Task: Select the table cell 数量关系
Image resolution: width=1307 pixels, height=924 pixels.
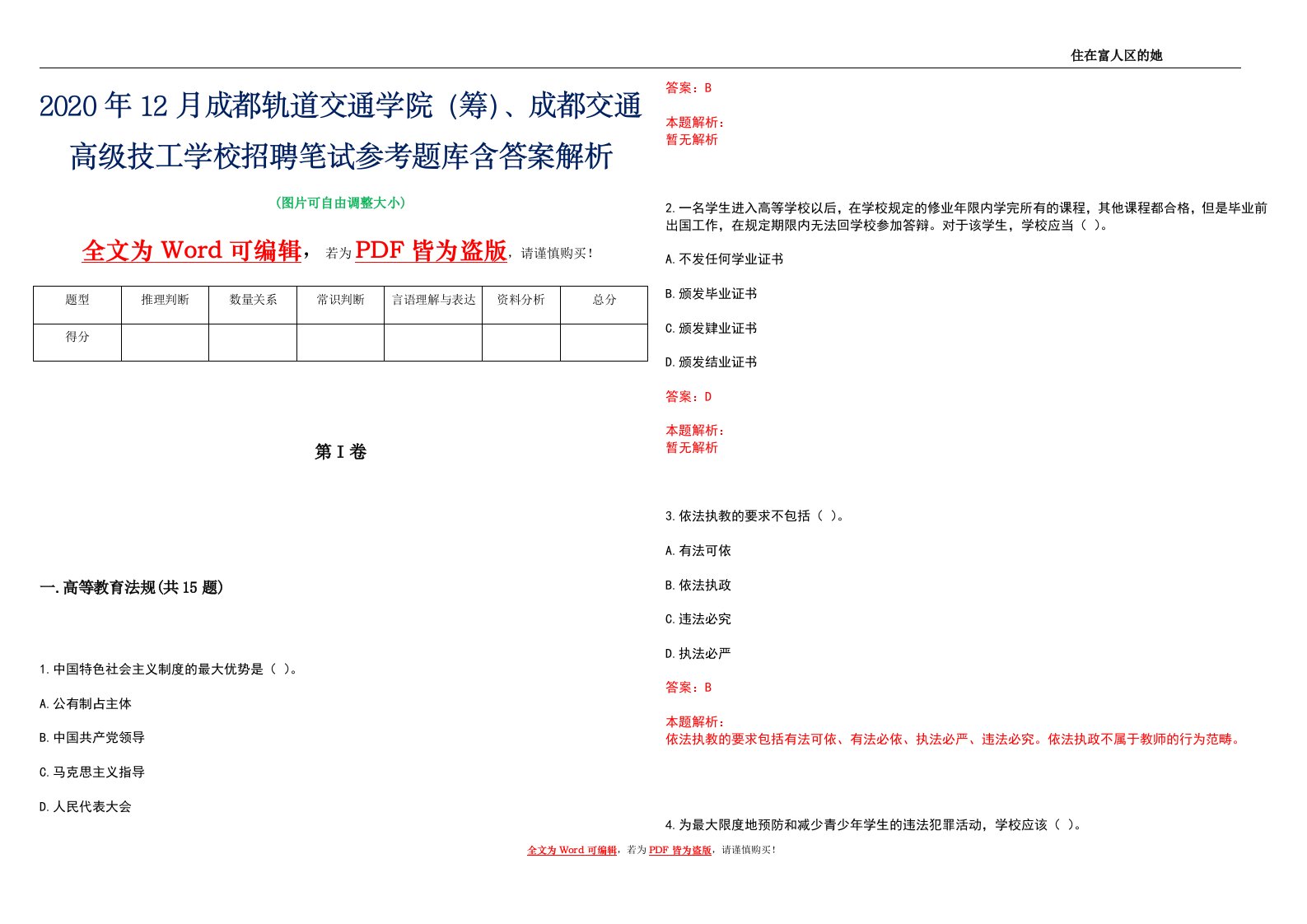Action: (x=253, y=305)
